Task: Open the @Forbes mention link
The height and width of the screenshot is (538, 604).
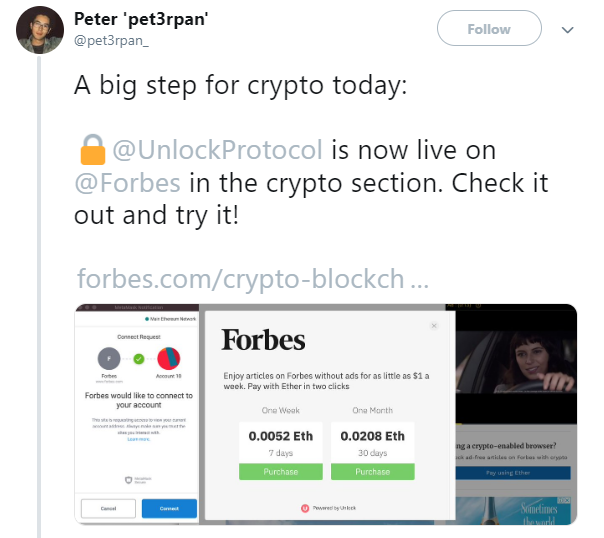Action: [127, 183]
